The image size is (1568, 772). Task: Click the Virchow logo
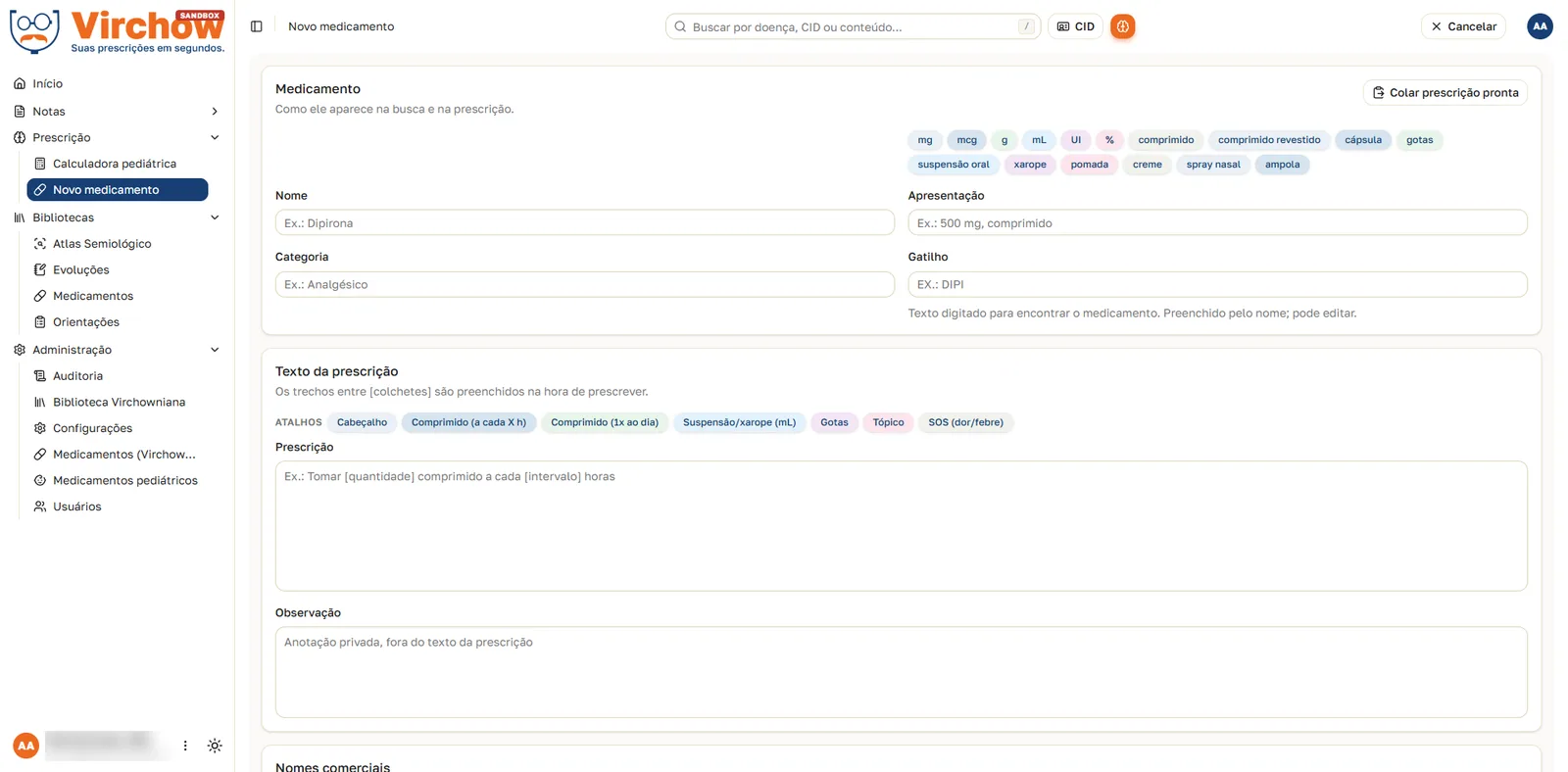118,31
